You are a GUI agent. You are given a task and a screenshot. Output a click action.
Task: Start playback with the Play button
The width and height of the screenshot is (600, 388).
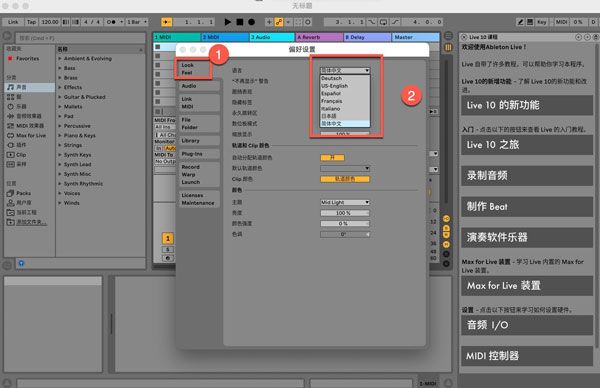coord(227,22)
